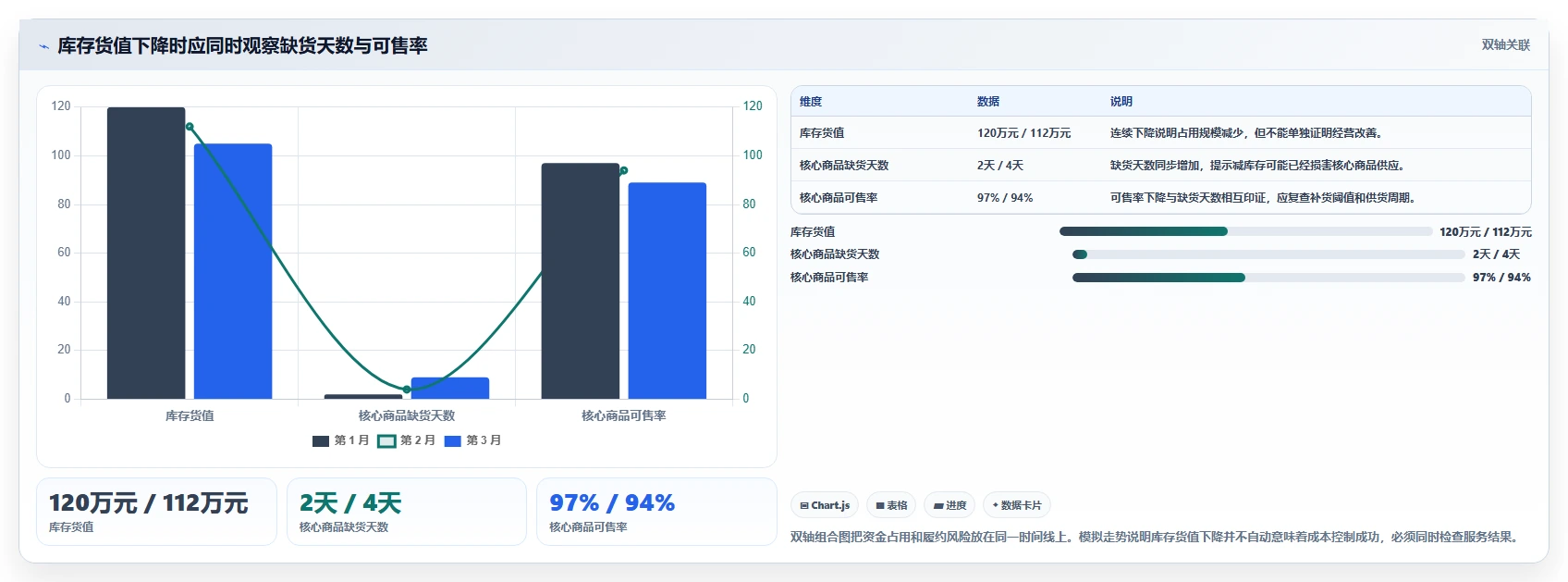Click the 说明 column header
This screenshot has width=1568, height=582.
click(x=1121, y=102)
